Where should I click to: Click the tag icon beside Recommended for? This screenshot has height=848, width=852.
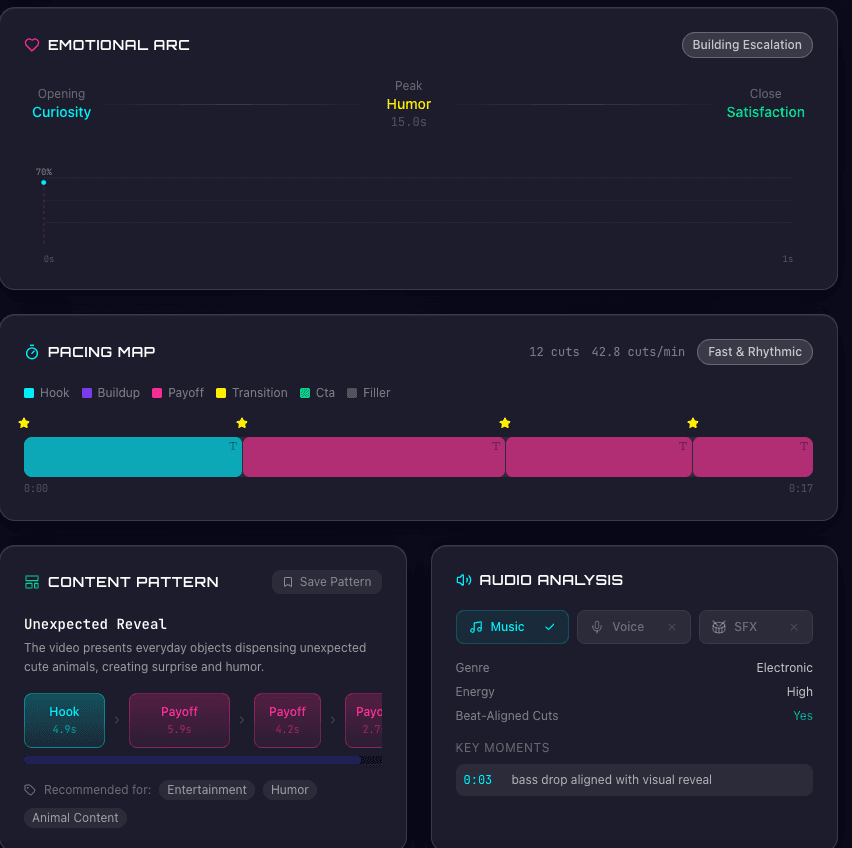click(31, 789)
